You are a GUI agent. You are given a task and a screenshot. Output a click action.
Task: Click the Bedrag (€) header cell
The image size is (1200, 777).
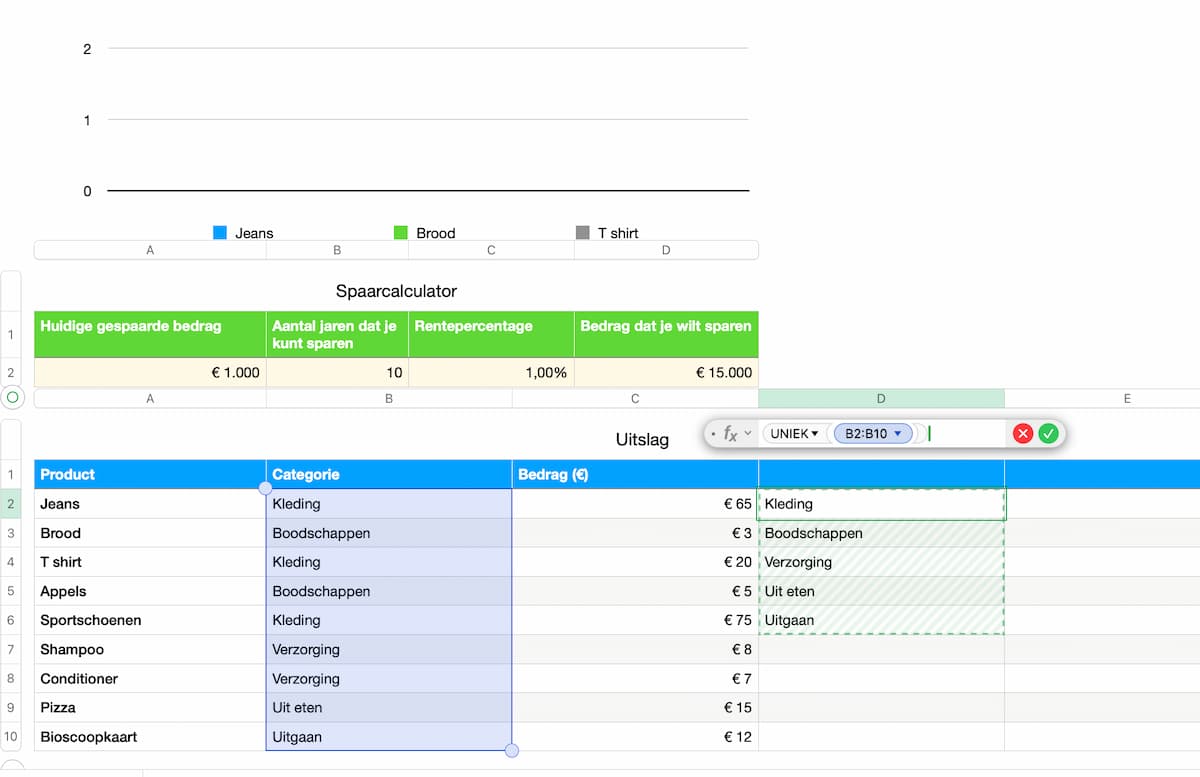point(635,474)
